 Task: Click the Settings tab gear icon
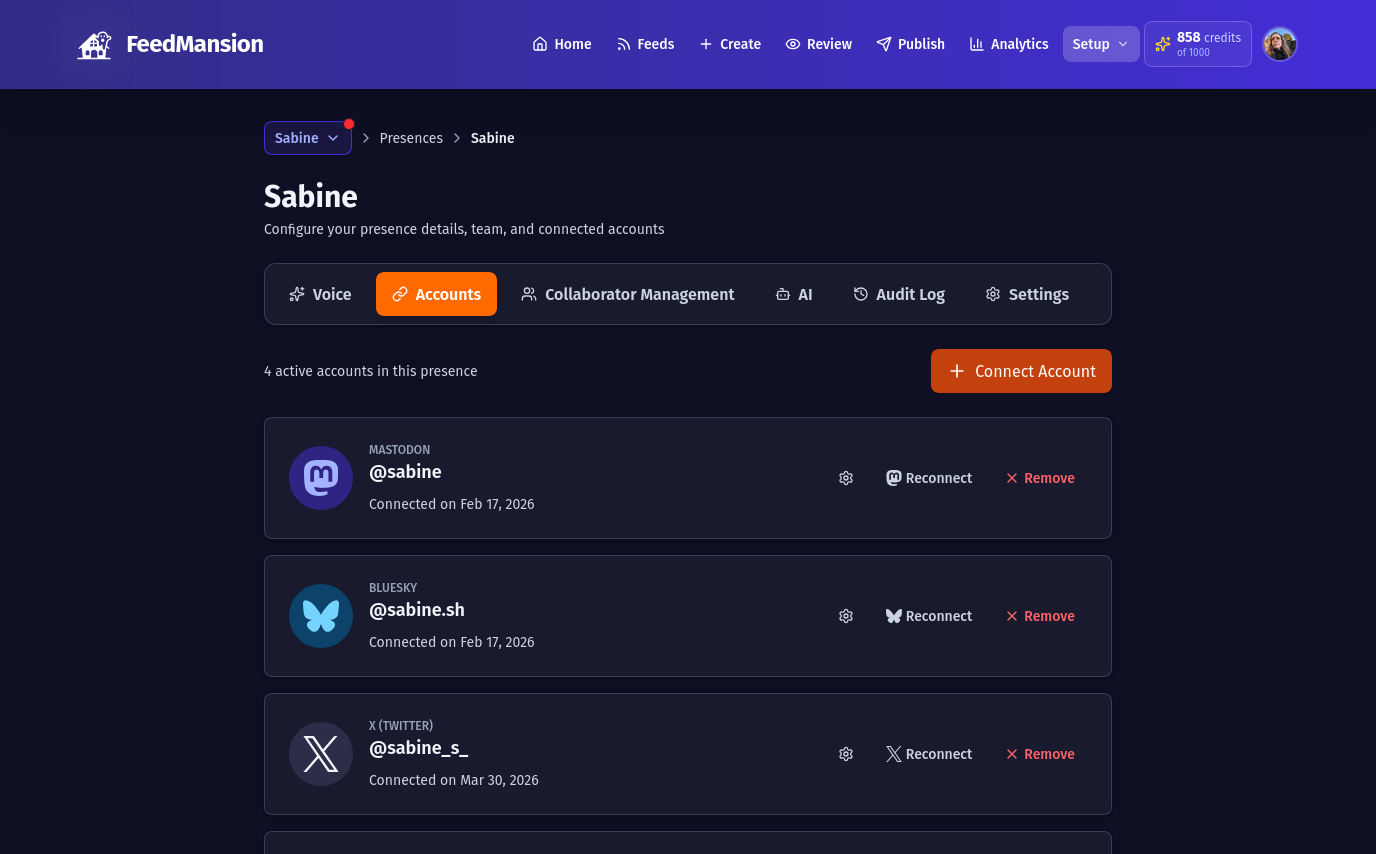993,294
